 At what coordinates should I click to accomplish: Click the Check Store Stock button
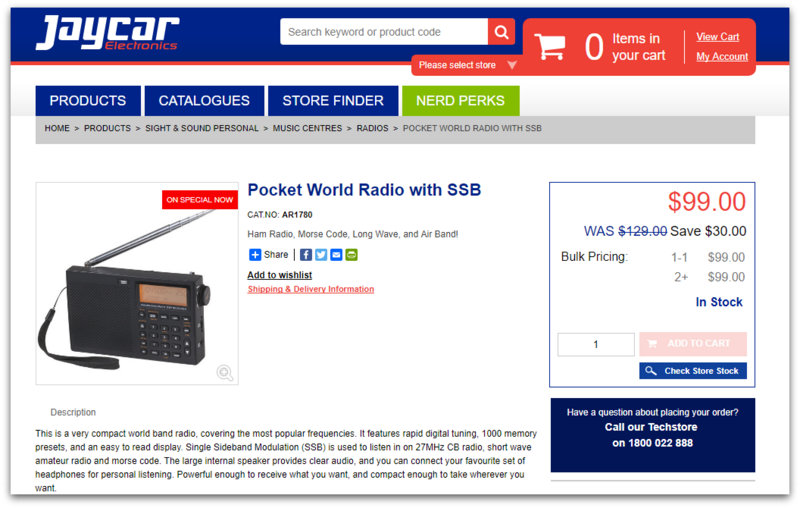693,371
